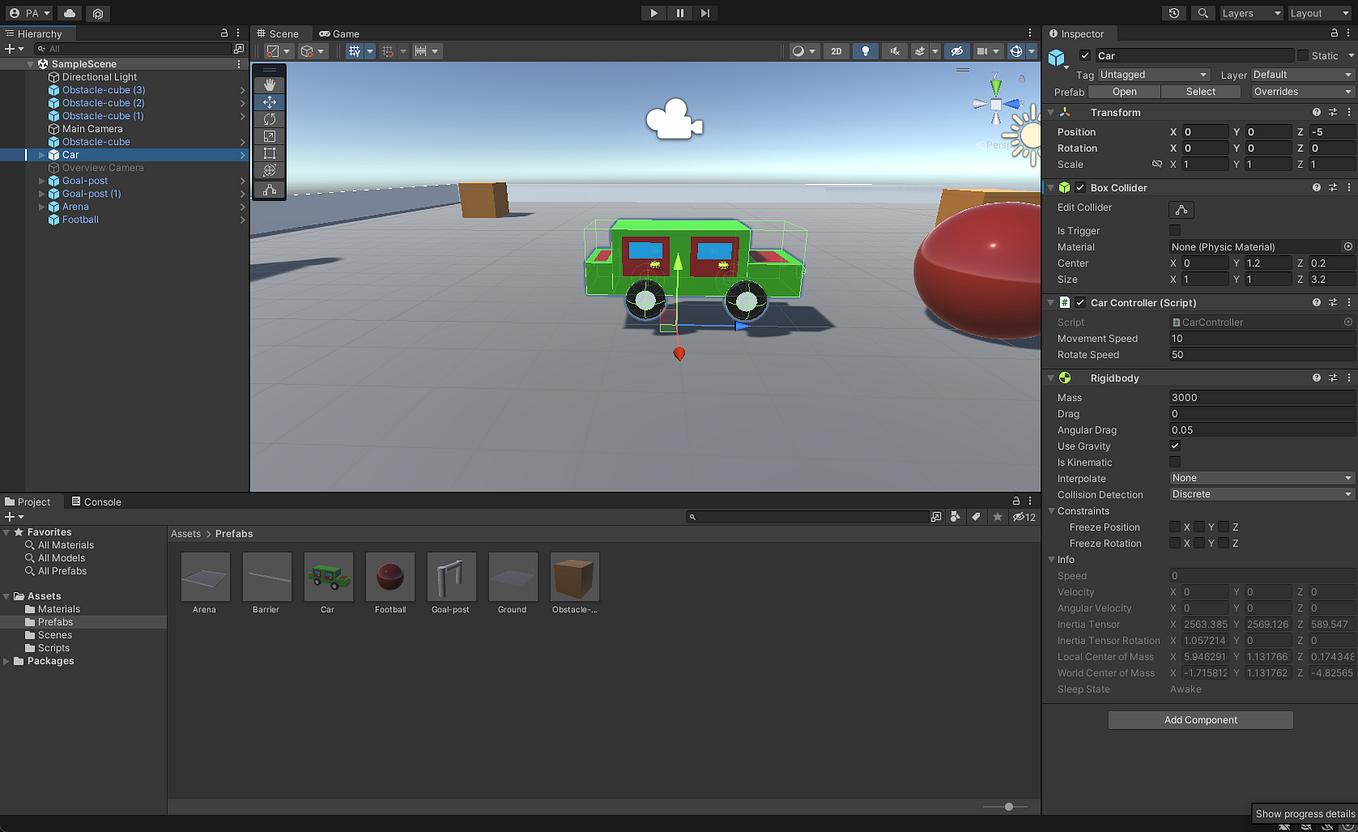Screen dimensions: 1358x832
Task: Select the Rect transform tool
Action: (268, 153)
